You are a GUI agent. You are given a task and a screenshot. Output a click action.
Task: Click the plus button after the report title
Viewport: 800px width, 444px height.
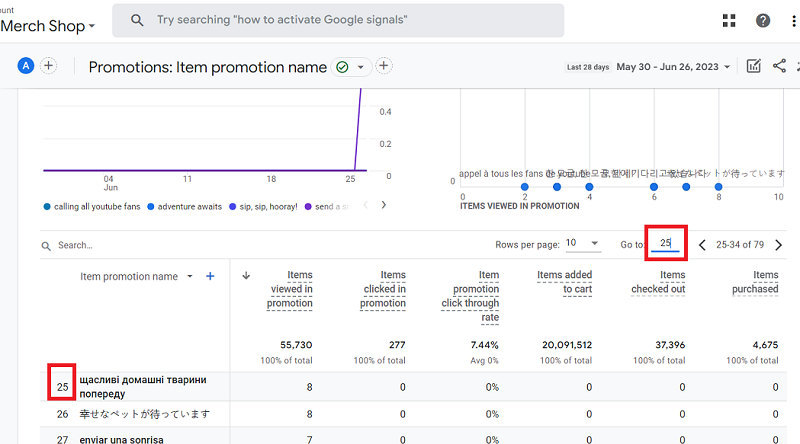click(383, 66)
